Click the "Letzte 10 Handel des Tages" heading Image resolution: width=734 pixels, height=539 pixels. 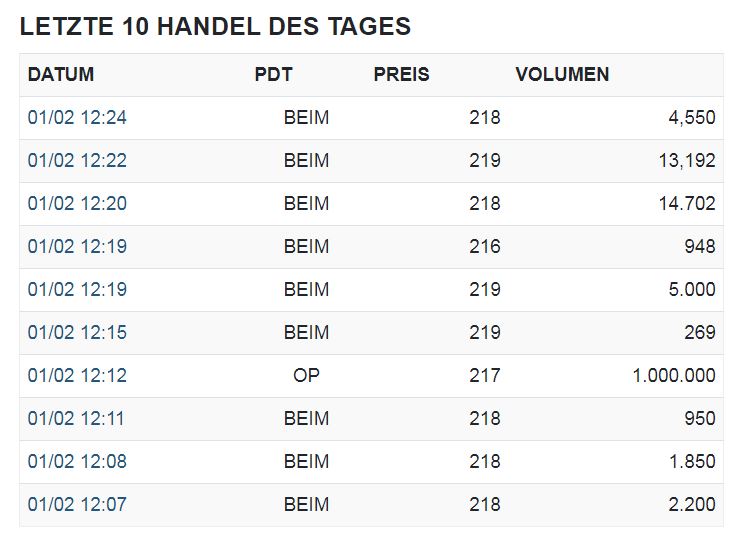click(215, 27)
